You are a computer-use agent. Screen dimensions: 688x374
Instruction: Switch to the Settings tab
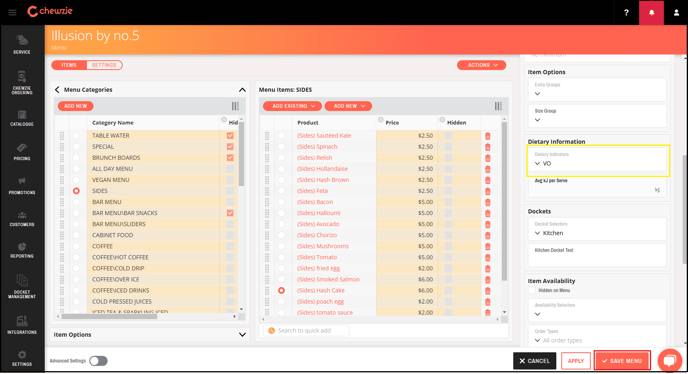(104, 65)
